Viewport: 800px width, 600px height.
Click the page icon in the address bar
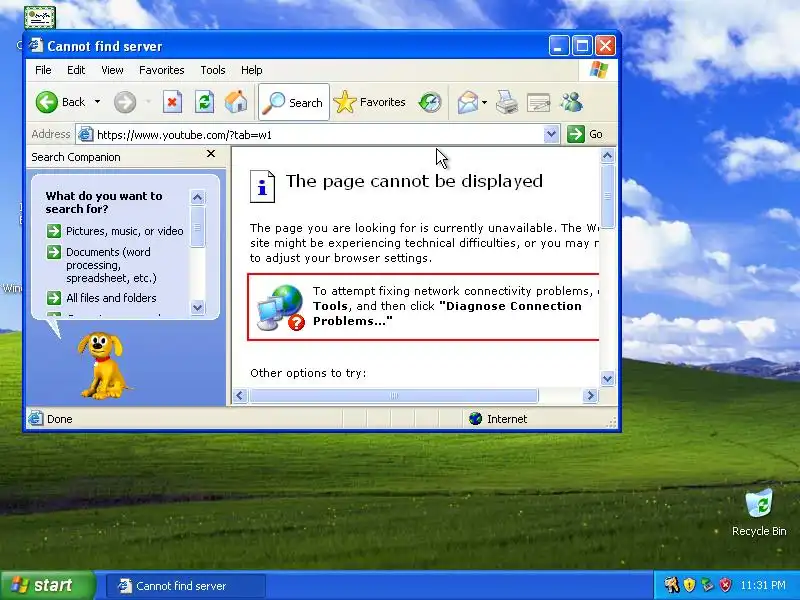pos(85,134)
